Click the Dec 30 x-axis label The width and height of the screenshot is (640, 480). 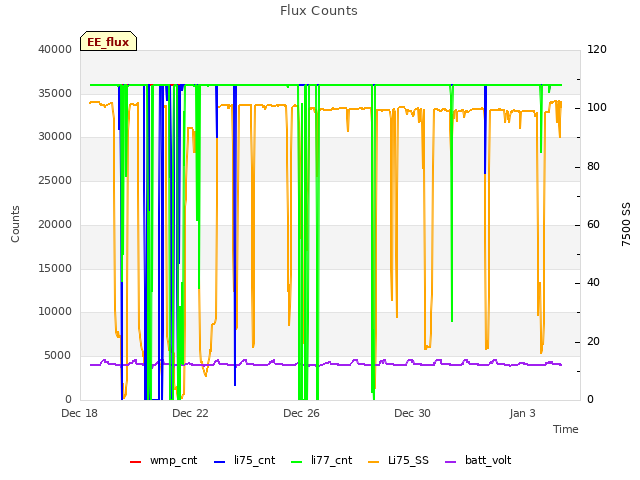(412, 413)
